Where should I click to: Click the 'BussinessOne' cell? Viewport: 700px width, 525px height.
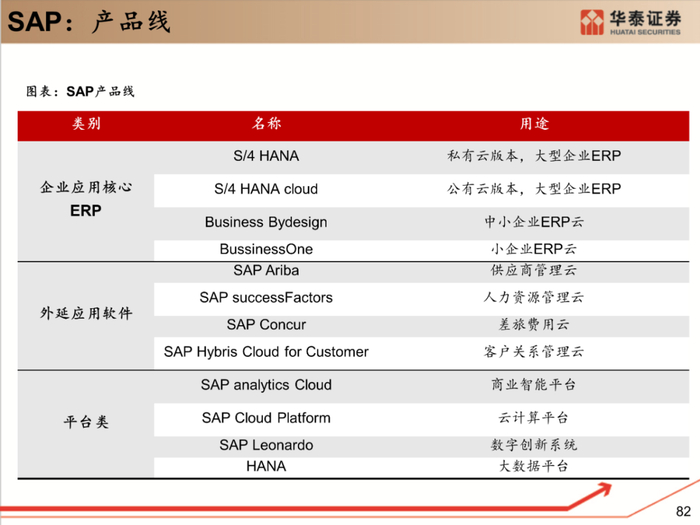click(266, 249)
